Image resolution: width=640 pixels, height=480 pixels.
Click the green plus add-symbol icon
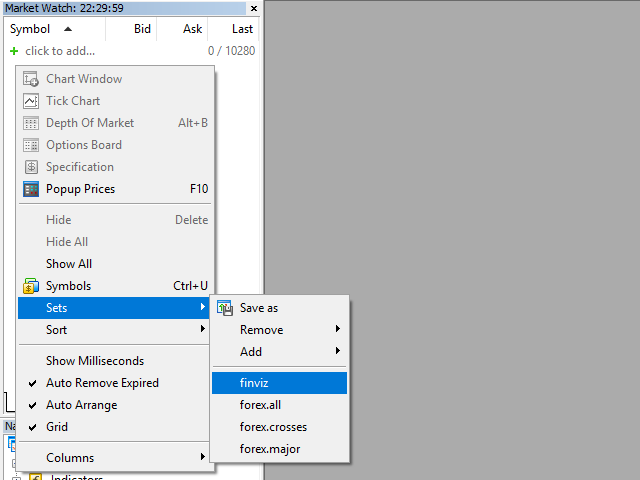click(x=14, y=51)
